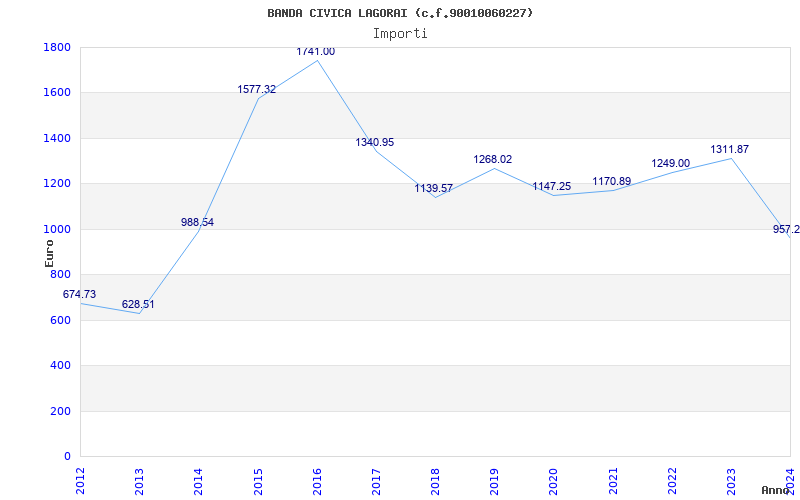The image size is (800, 500).
Task: Click the 2019 x-axis year label
Action: [494, 482]
